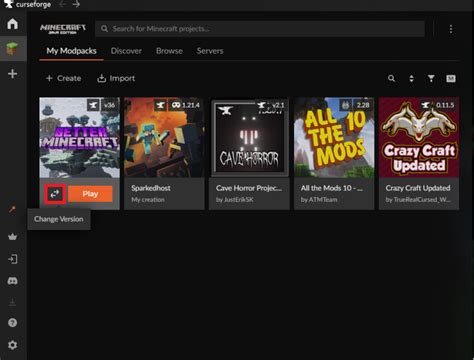Click the Sparkedhost modpack title
The height and width of the screenshot is (360, 474).
[151, 188]
